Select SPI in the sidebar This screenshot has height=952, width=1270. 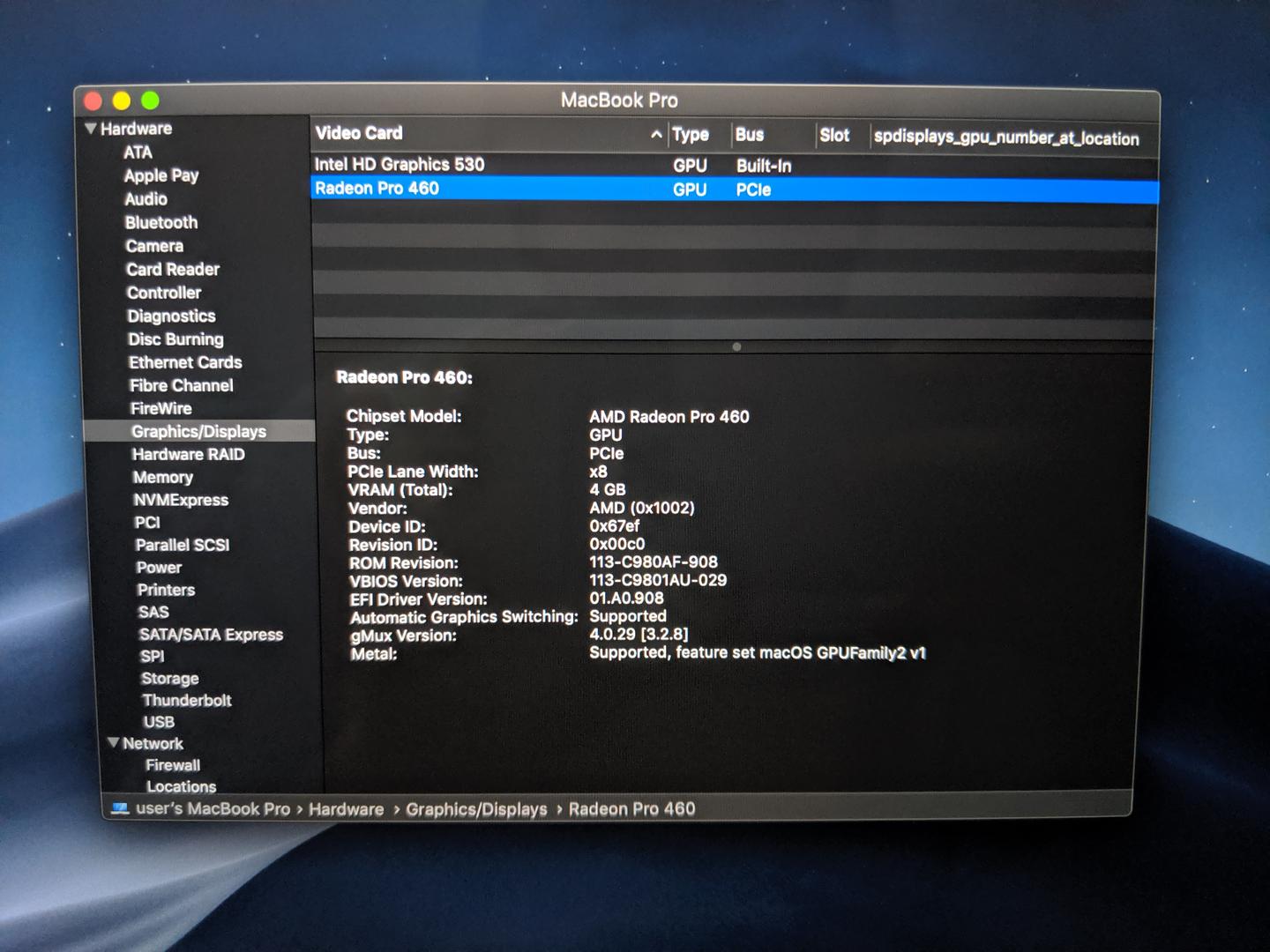pos(152,656)
